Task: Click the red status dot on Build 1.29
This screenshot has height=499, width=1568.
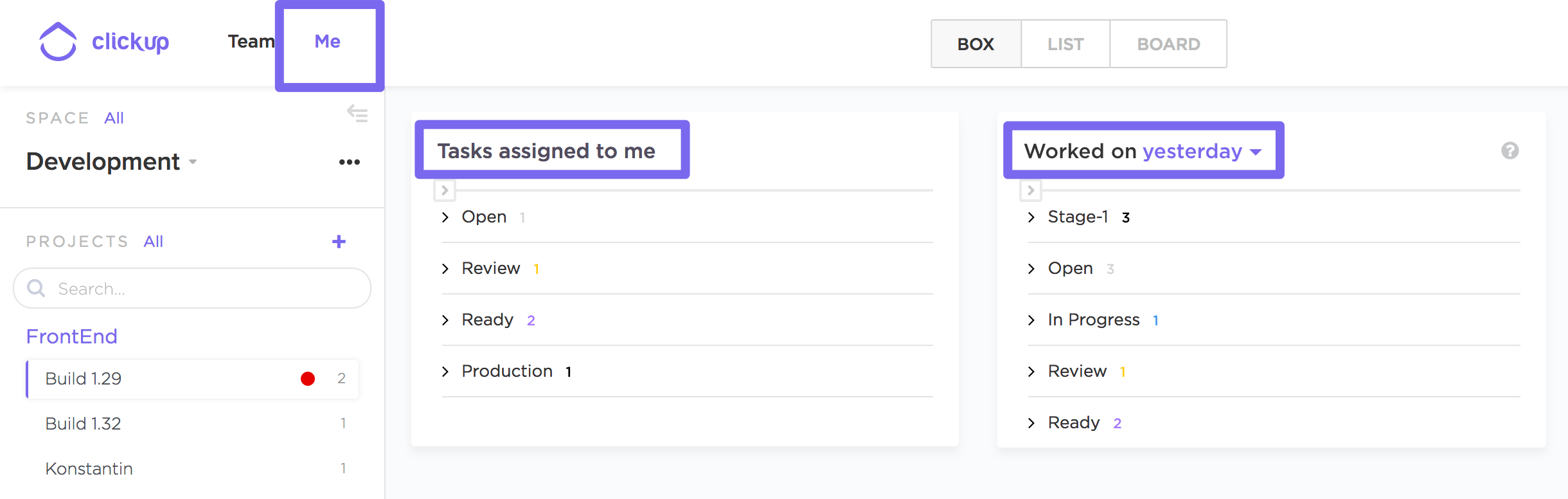Action: [x=308, y=379]
